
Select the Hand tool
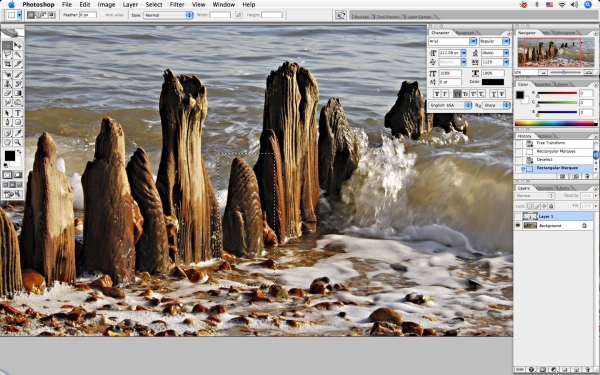[x=7, y=142]
